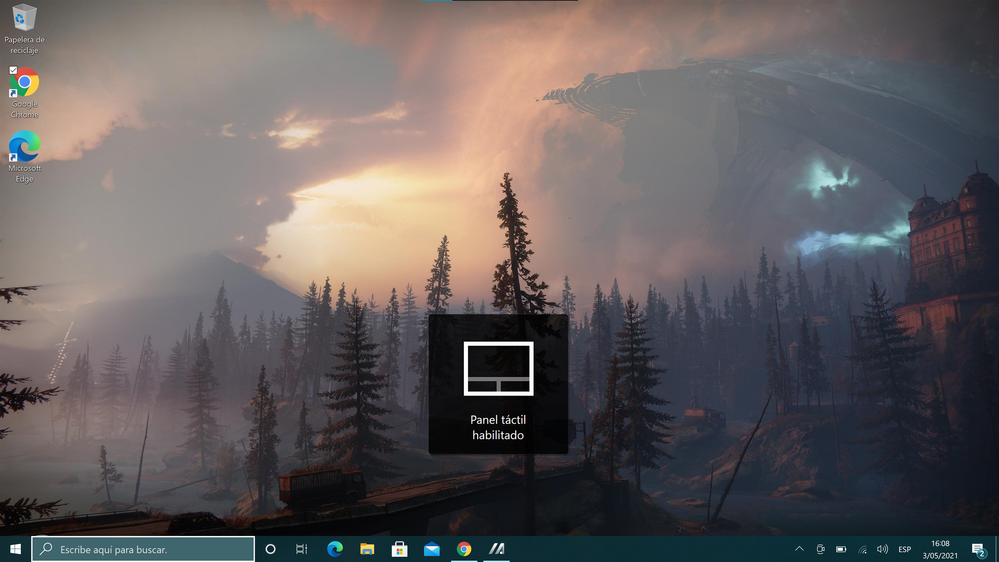Open the ESP input language selector
The height and width of the screenshot is (562, 999).
pyautogui.click(x=904, y=549)
